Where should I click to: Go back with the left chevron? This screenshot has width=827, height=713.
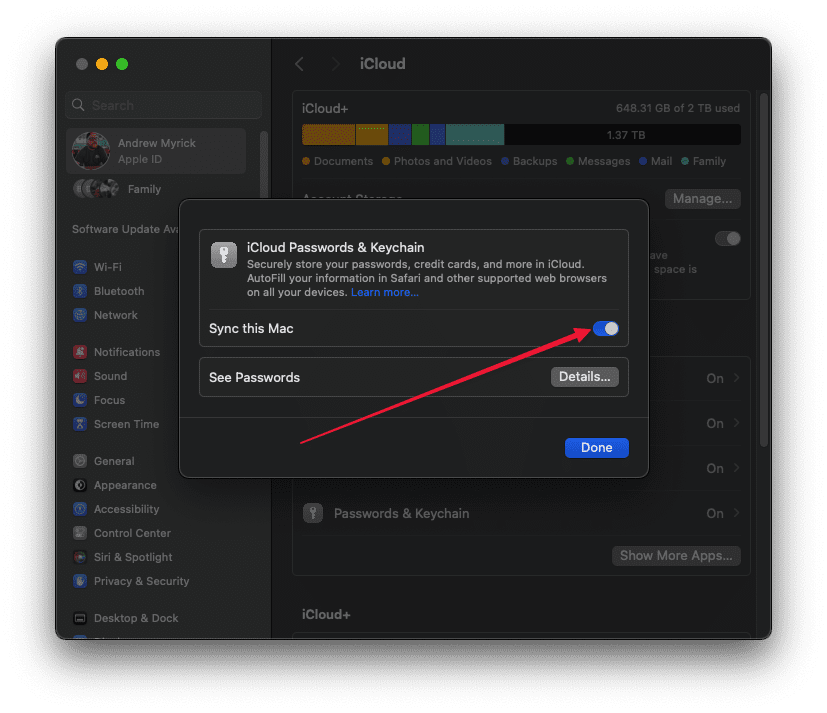coord(300,64)
